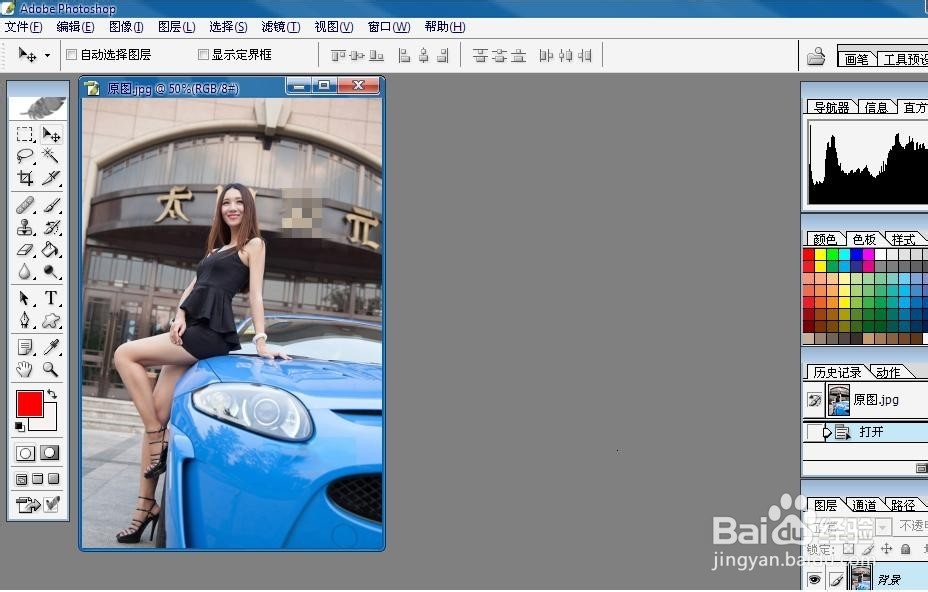The image size is (928, 592).
Task: Switch to the 通道 tab
Action: click(864, 505)
